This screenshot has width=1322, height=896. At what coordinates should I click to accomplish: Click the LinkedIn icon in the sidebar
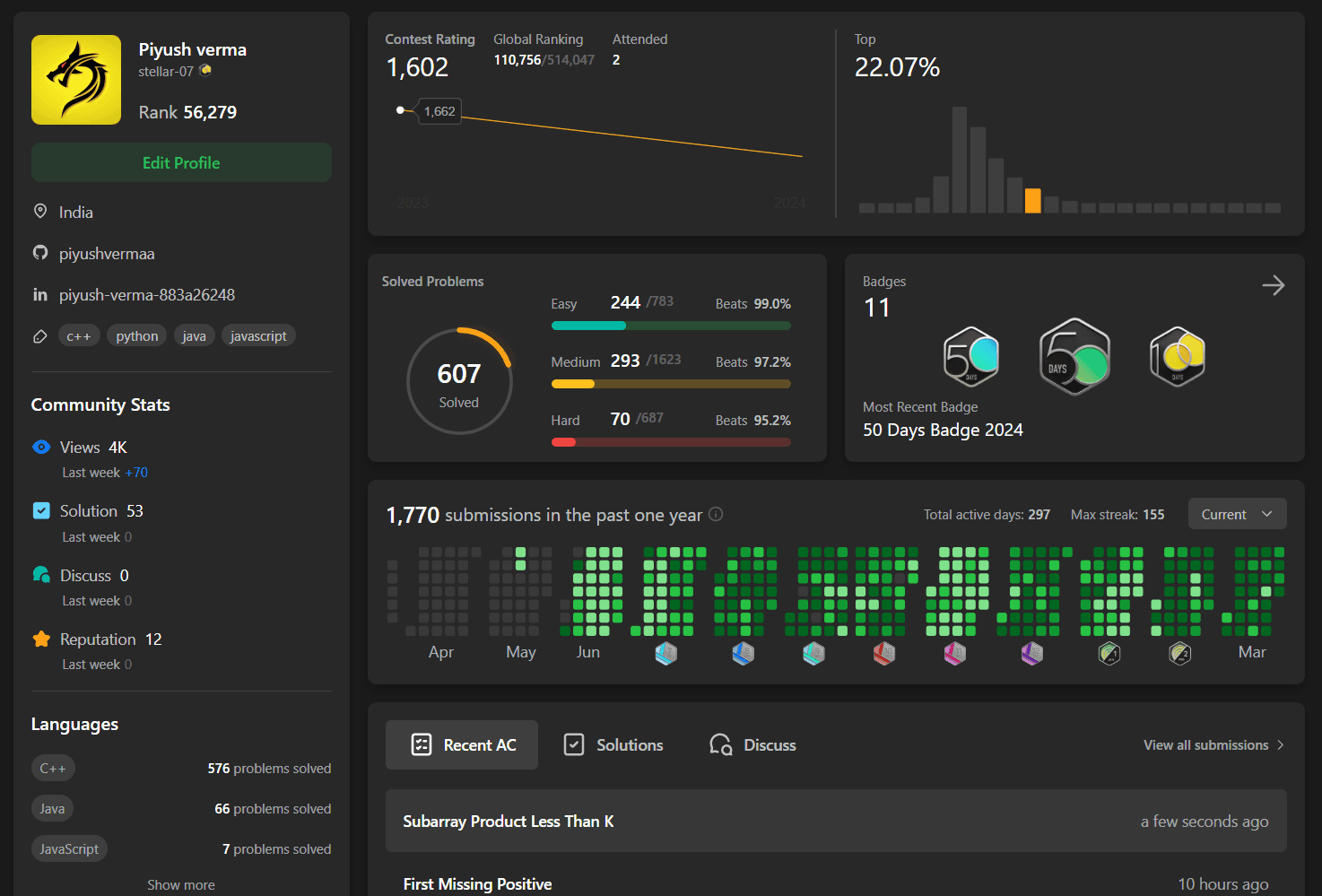[x=40, y=294]
